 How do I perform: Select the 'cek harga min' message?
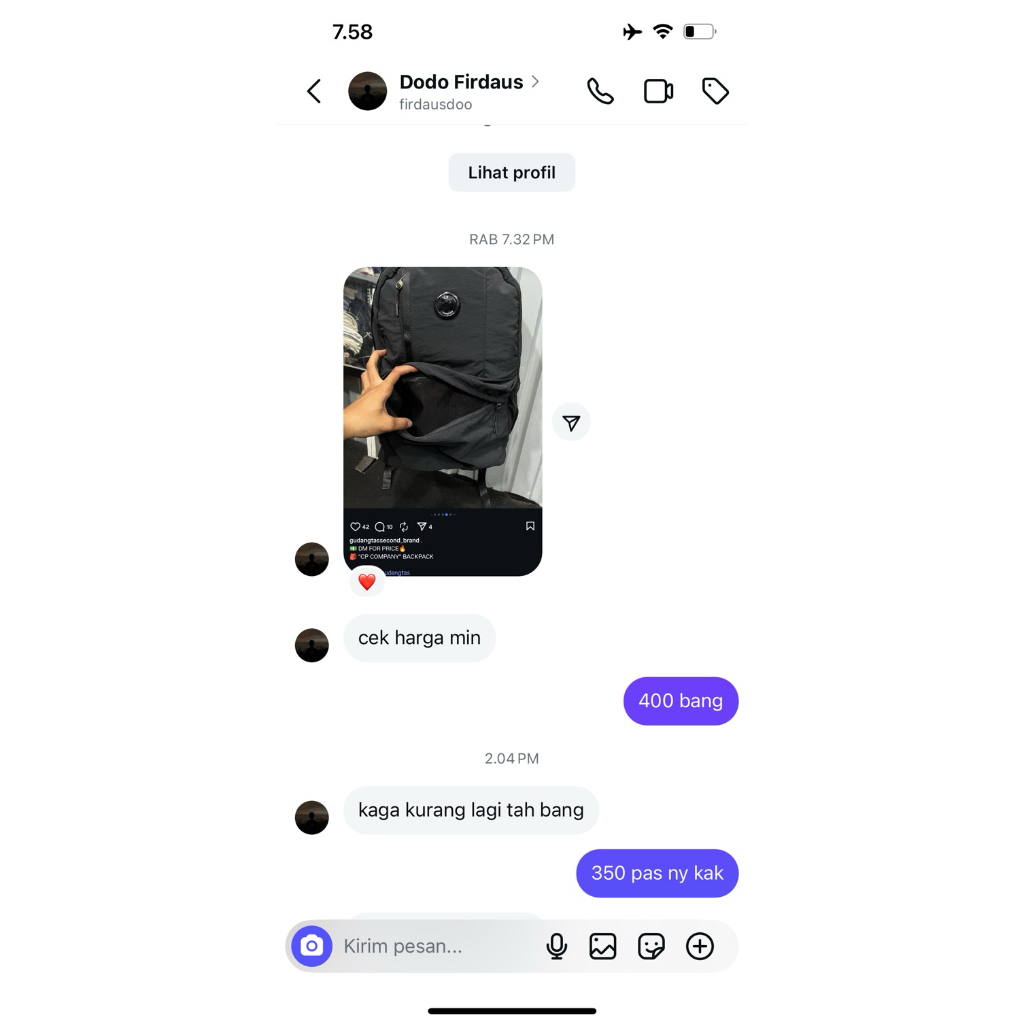[x=419, y=638]
